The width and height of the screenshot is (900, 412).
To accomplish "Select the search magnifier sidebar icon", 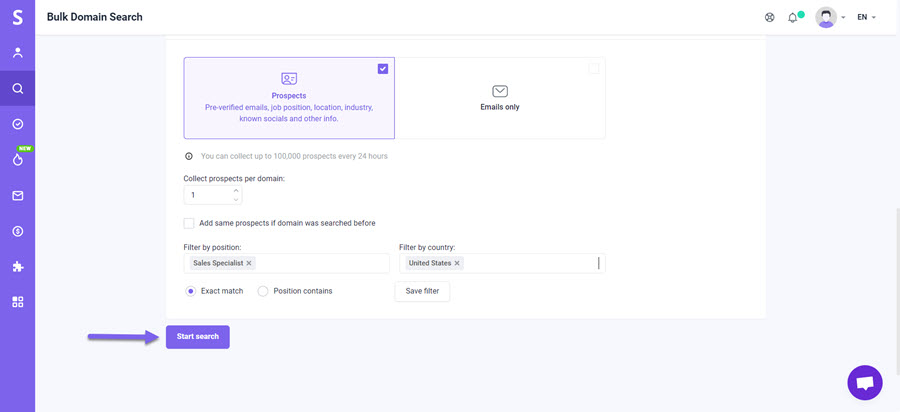I will coord(17,88).
